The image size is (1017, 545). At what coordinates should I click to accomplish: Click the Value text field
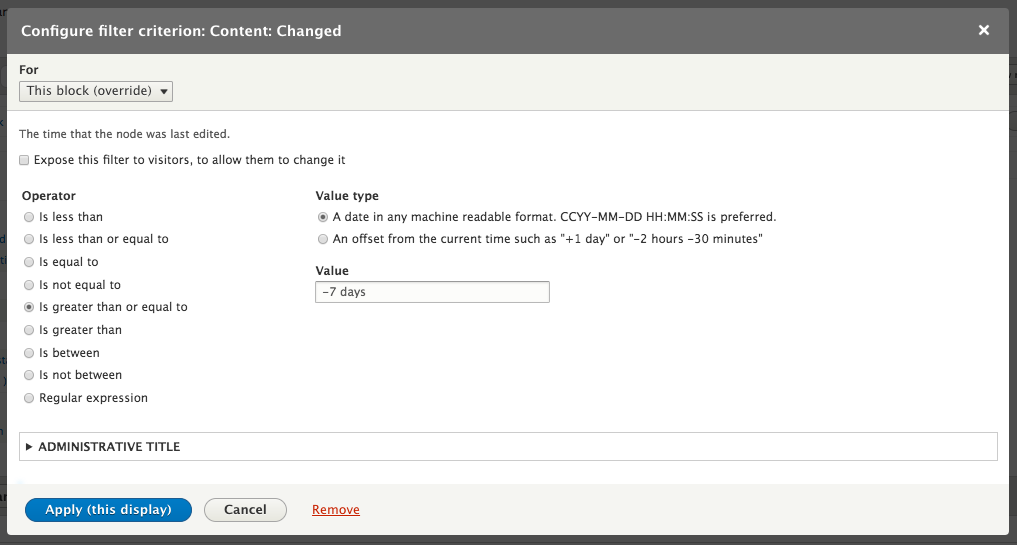431,292
